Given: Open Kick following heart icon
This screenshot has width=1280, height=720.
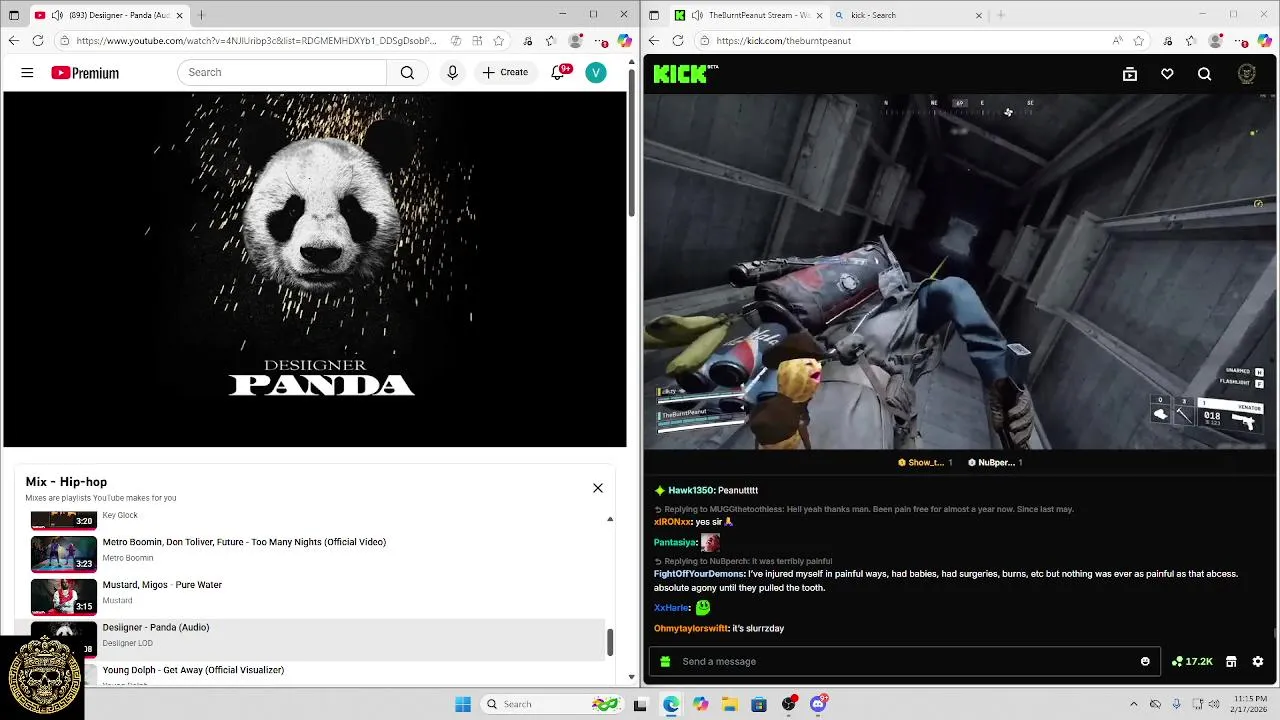Looking at the screenshot, I should (1167, 74).
